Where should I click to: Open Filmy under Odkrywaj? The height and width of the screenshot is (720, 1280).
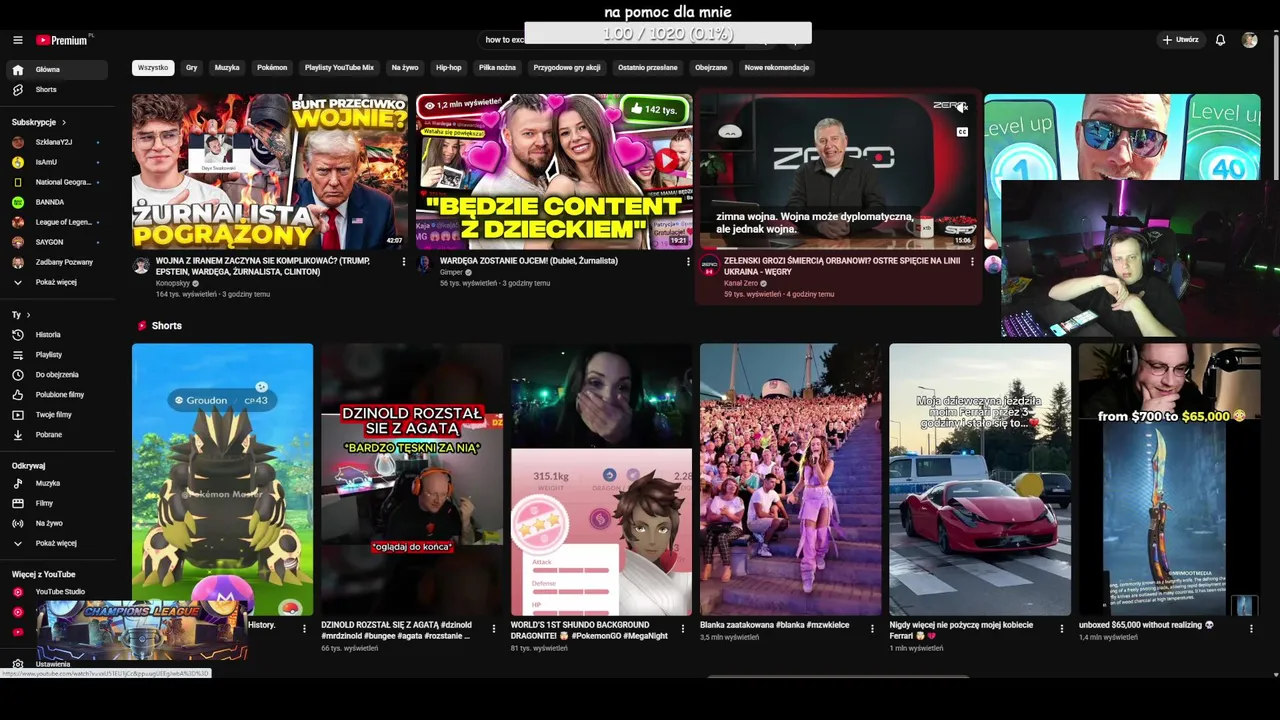[x=57, y=504]
